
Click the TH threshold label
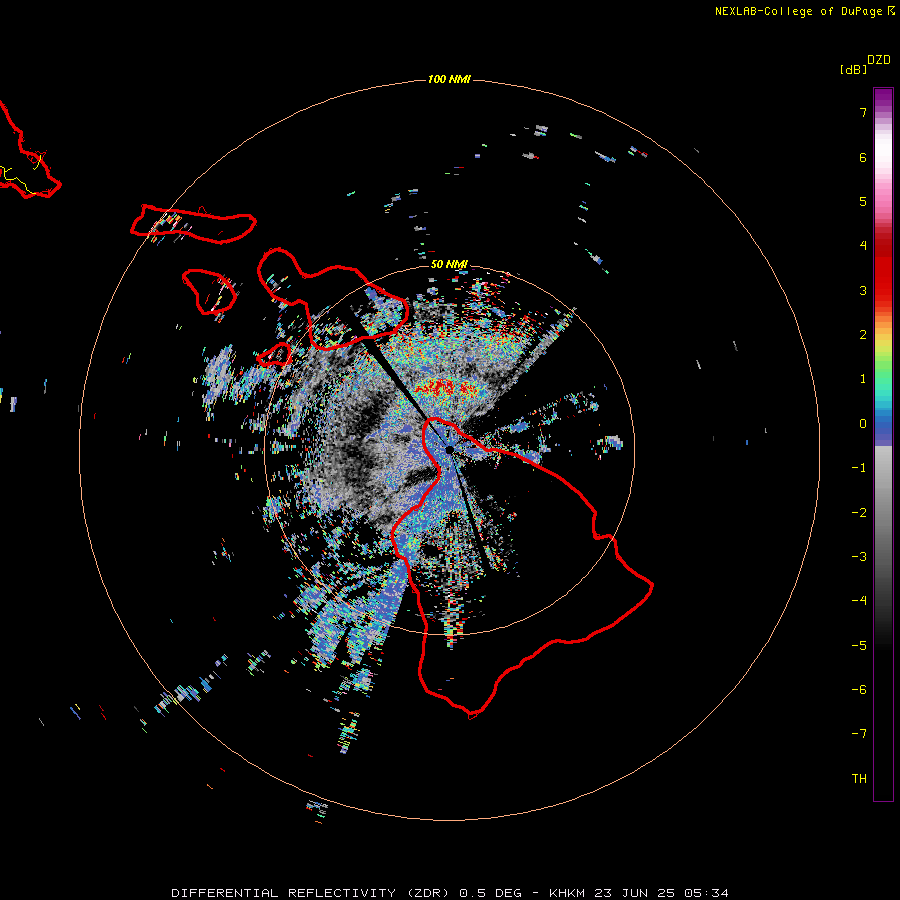(x=859, y=779)
